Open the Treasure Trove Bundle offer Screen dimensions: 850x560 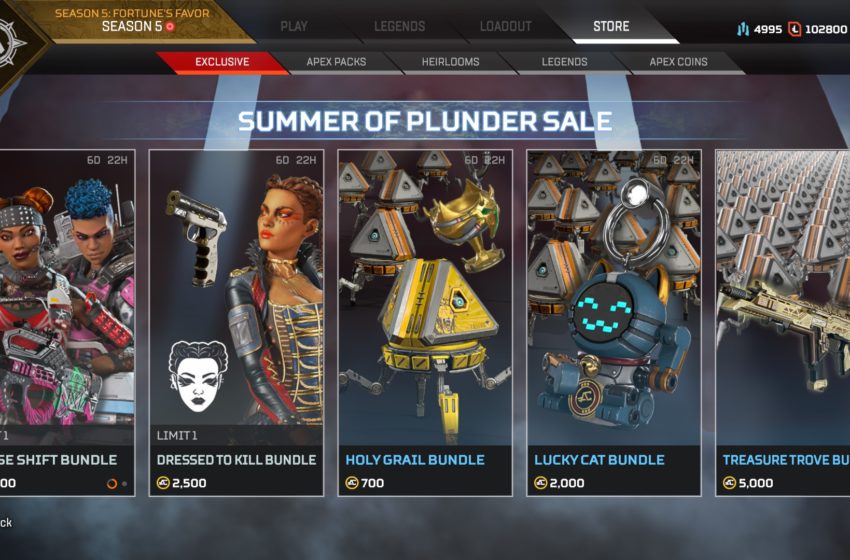(x=783, y=323)
